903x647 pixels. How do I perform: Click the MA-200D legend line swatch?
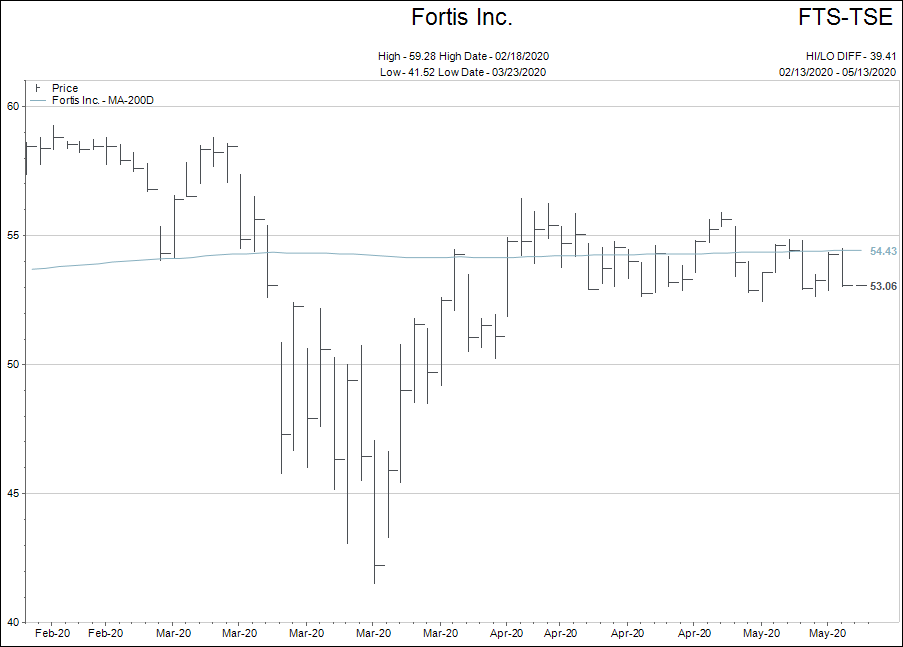(x=38, y=101)
